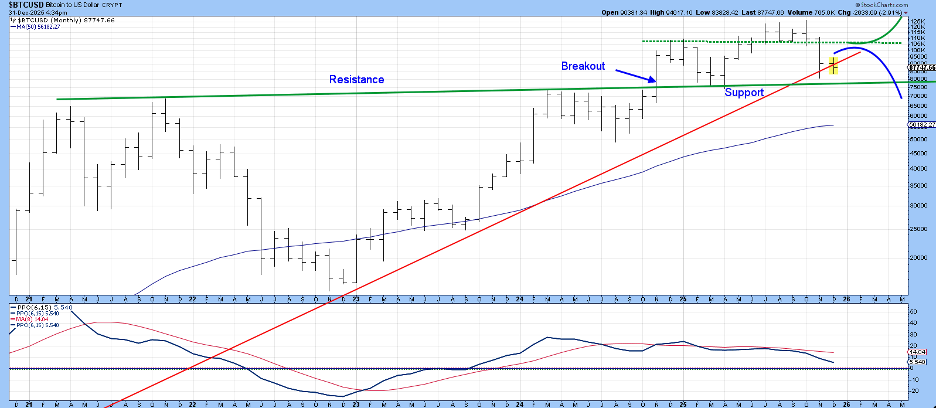The image size is (936, 408).
Task: Click the MA(30) legend line marker
Action: pyautogui.click(x=12, y=27)
